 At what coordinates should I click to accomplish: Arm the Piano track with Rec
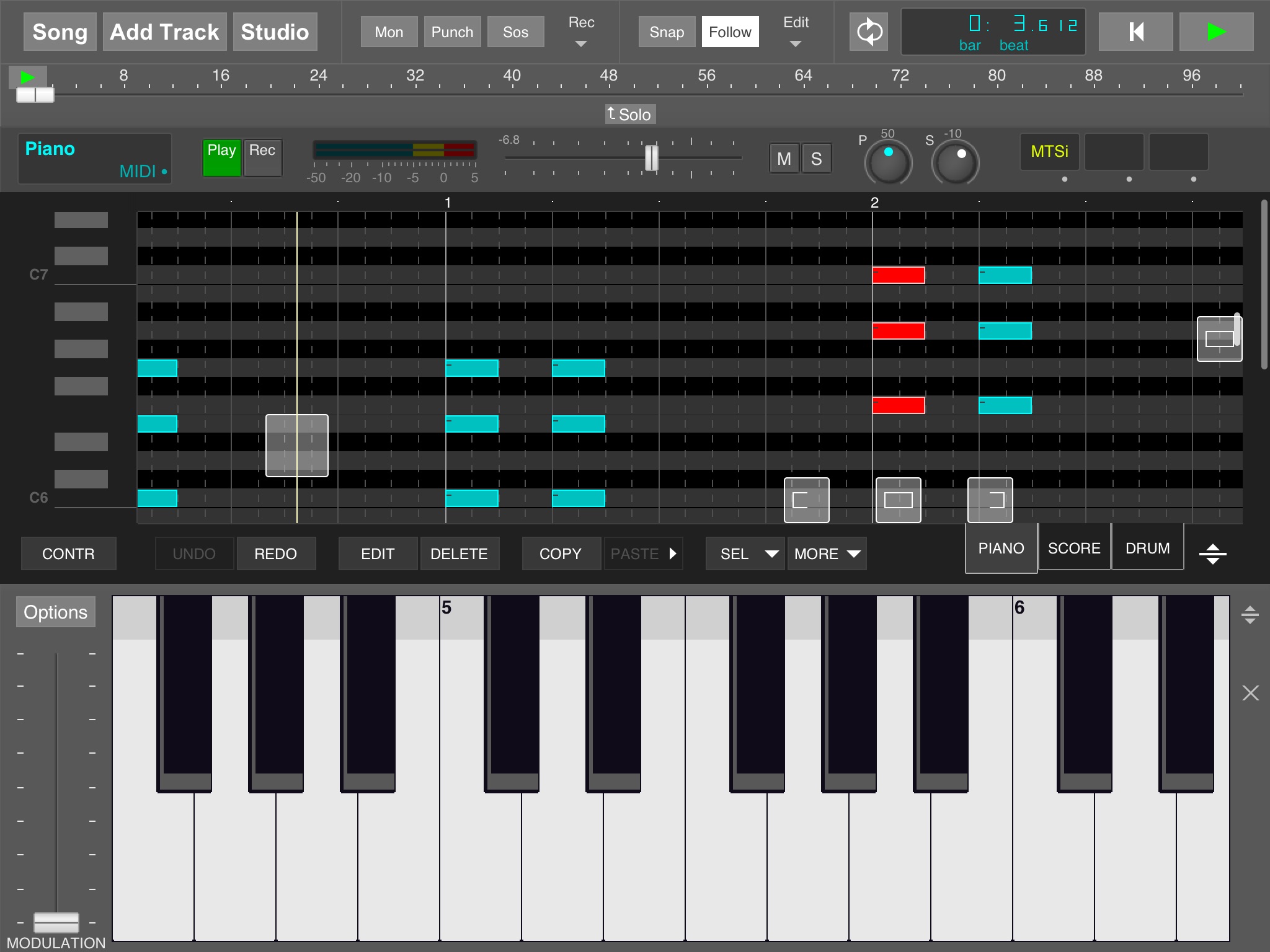click(x=262, y=157)
